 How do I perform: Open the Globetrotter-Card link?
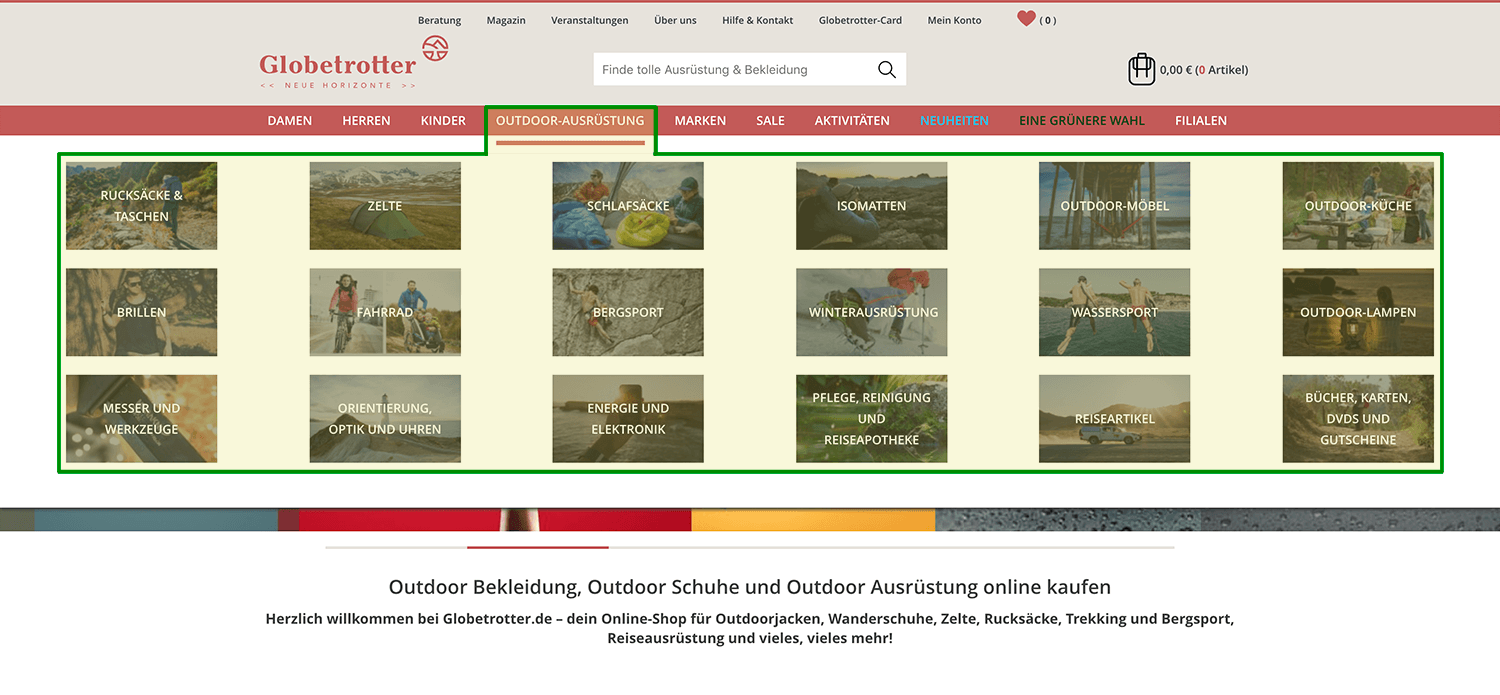pos(860,20)
